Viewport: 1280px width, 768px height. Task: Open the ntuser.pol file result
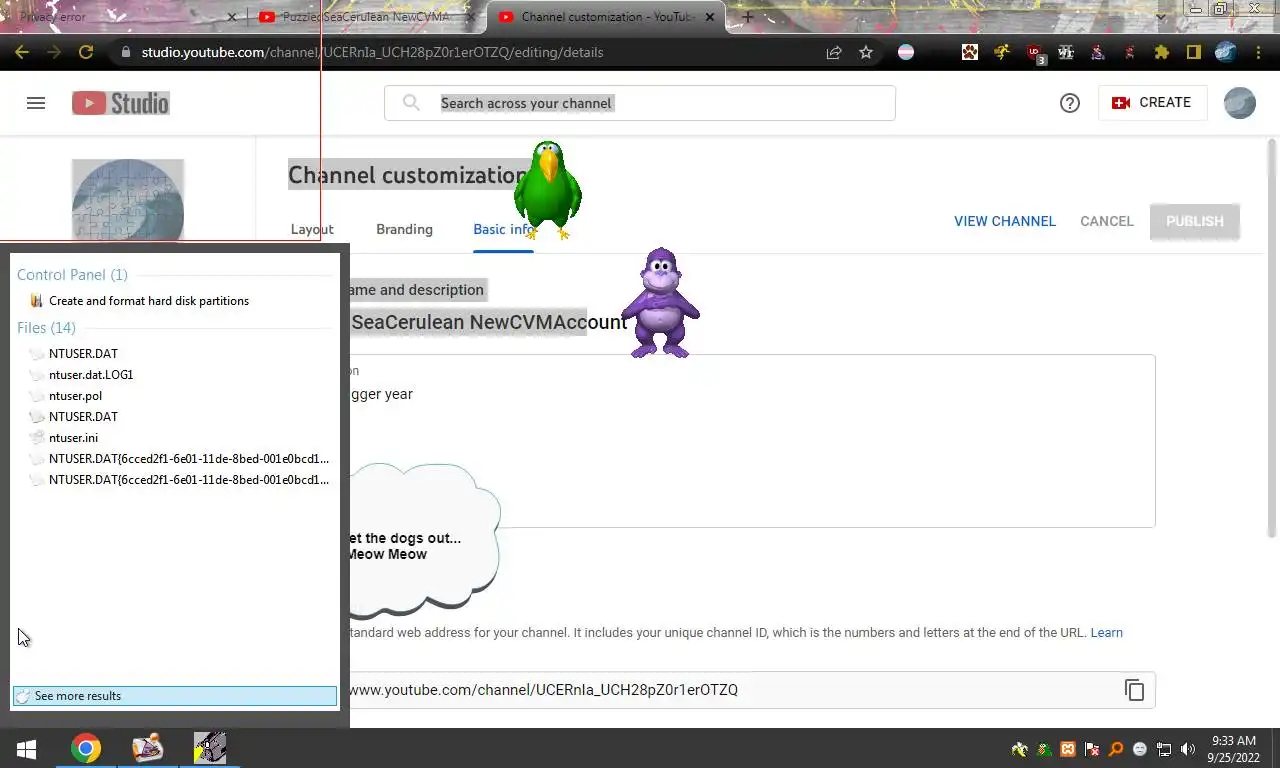pyautogui.click(x=75, y=396)
